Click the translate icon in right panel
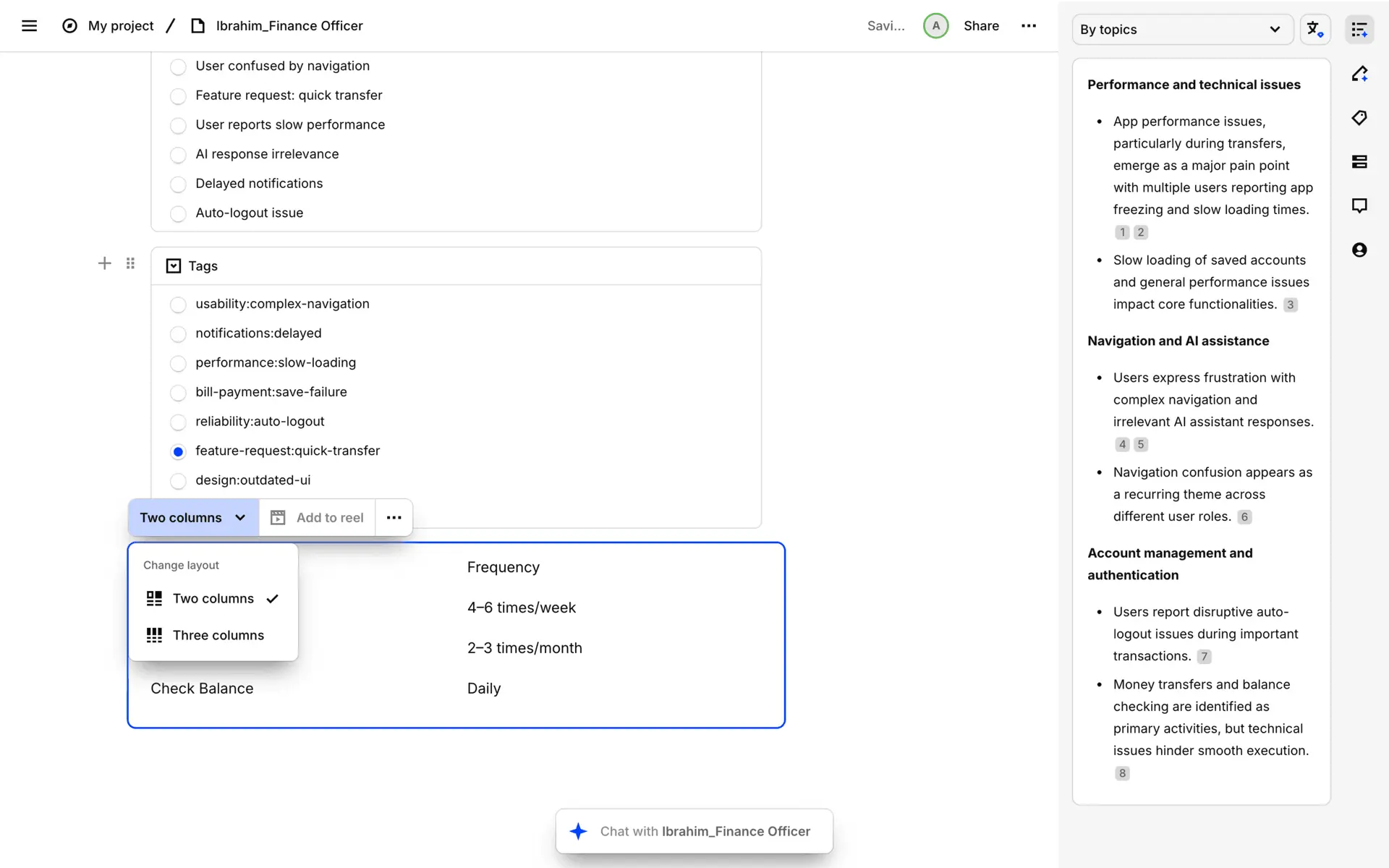This screenshot has width=1389, height=868. click(x=1314, y=30)
